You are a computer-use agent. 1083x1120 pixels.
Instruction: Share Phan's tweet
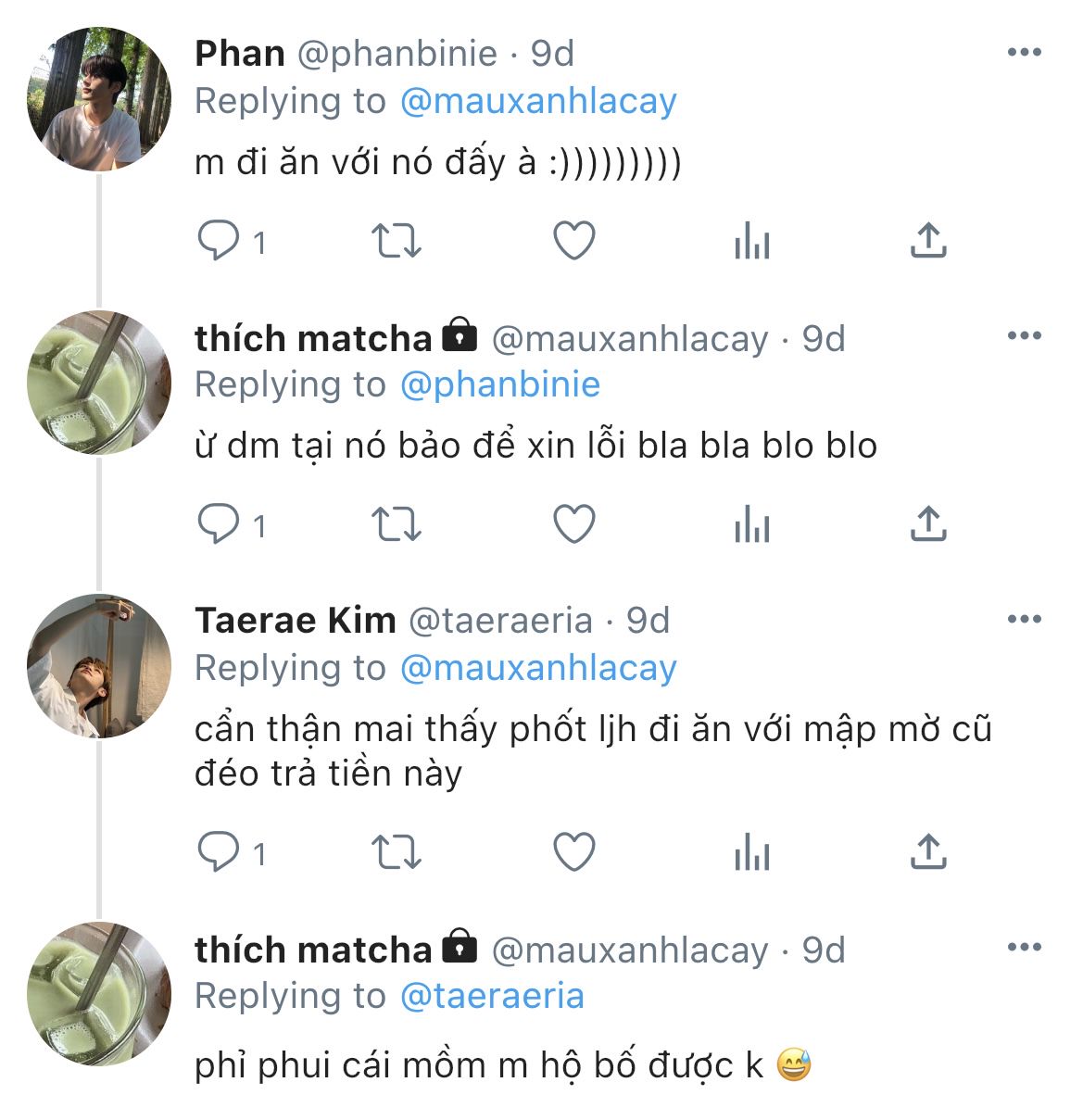click(927, 242)
